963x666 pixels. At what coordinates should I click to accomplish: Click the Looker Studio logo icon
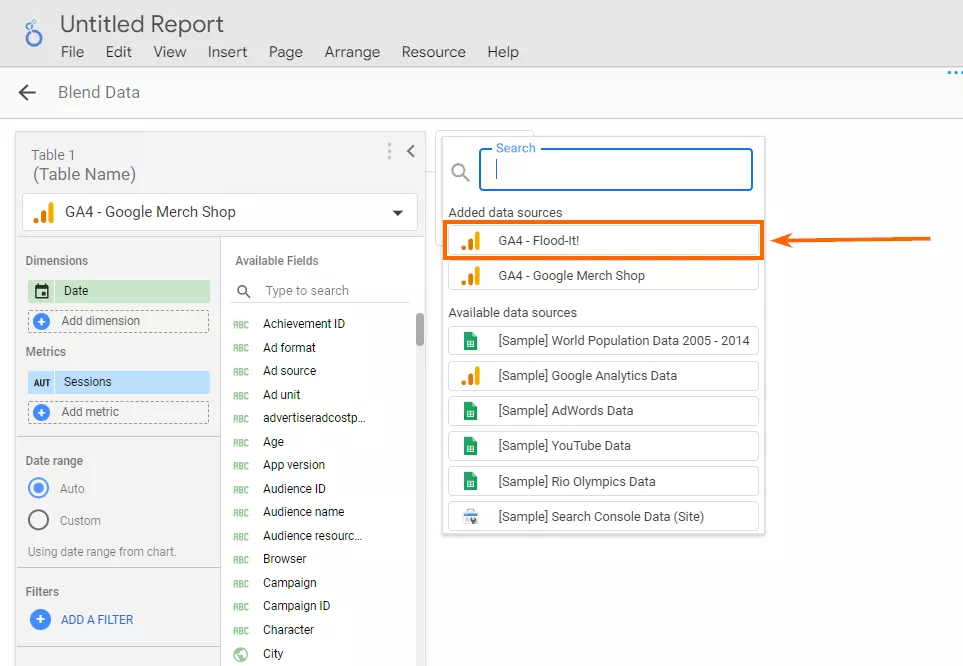pos(33,33)
